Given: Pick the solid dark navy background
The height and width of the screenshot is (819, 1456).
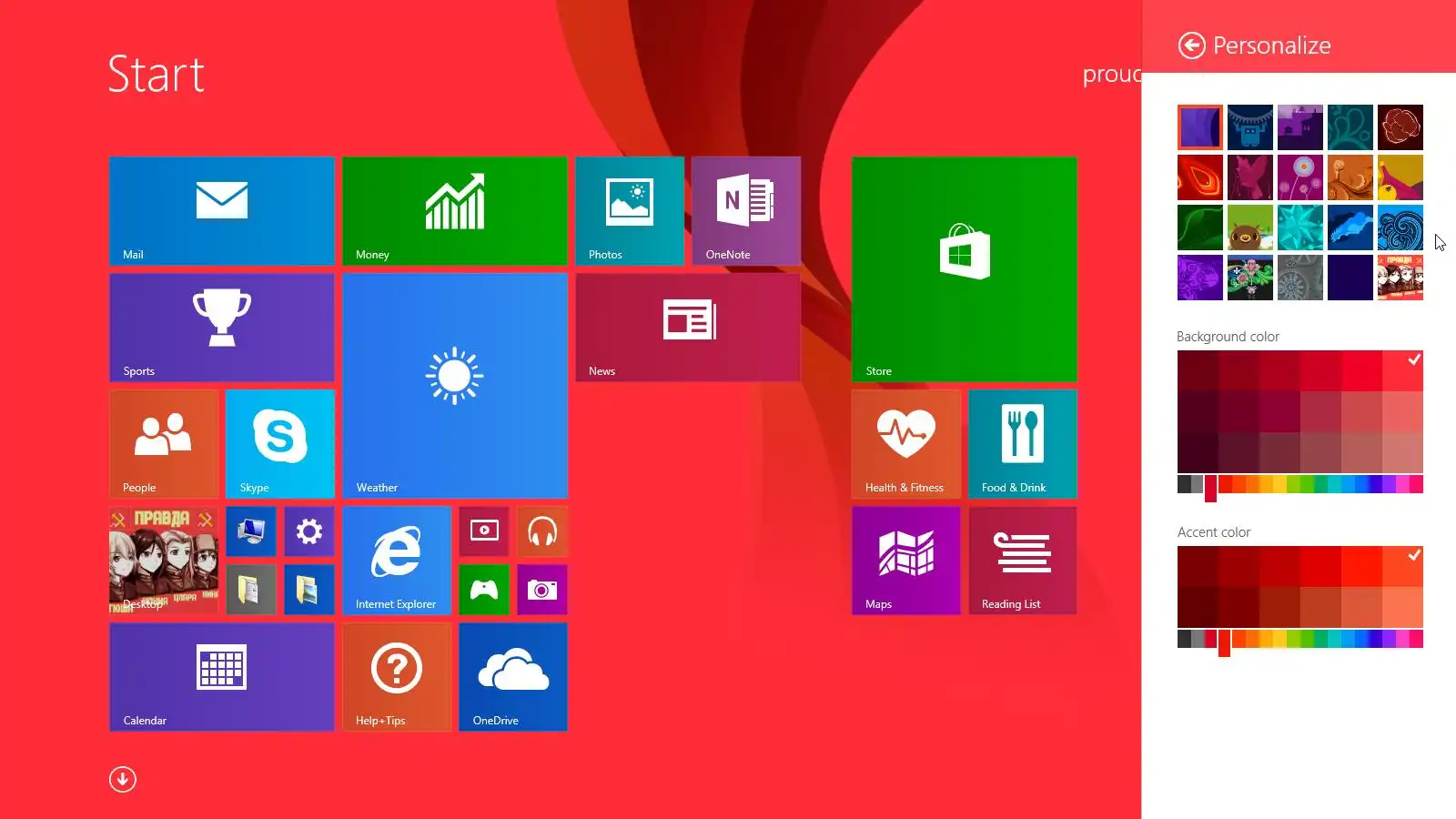Looking at the screenshot, I should (1350, 278).
